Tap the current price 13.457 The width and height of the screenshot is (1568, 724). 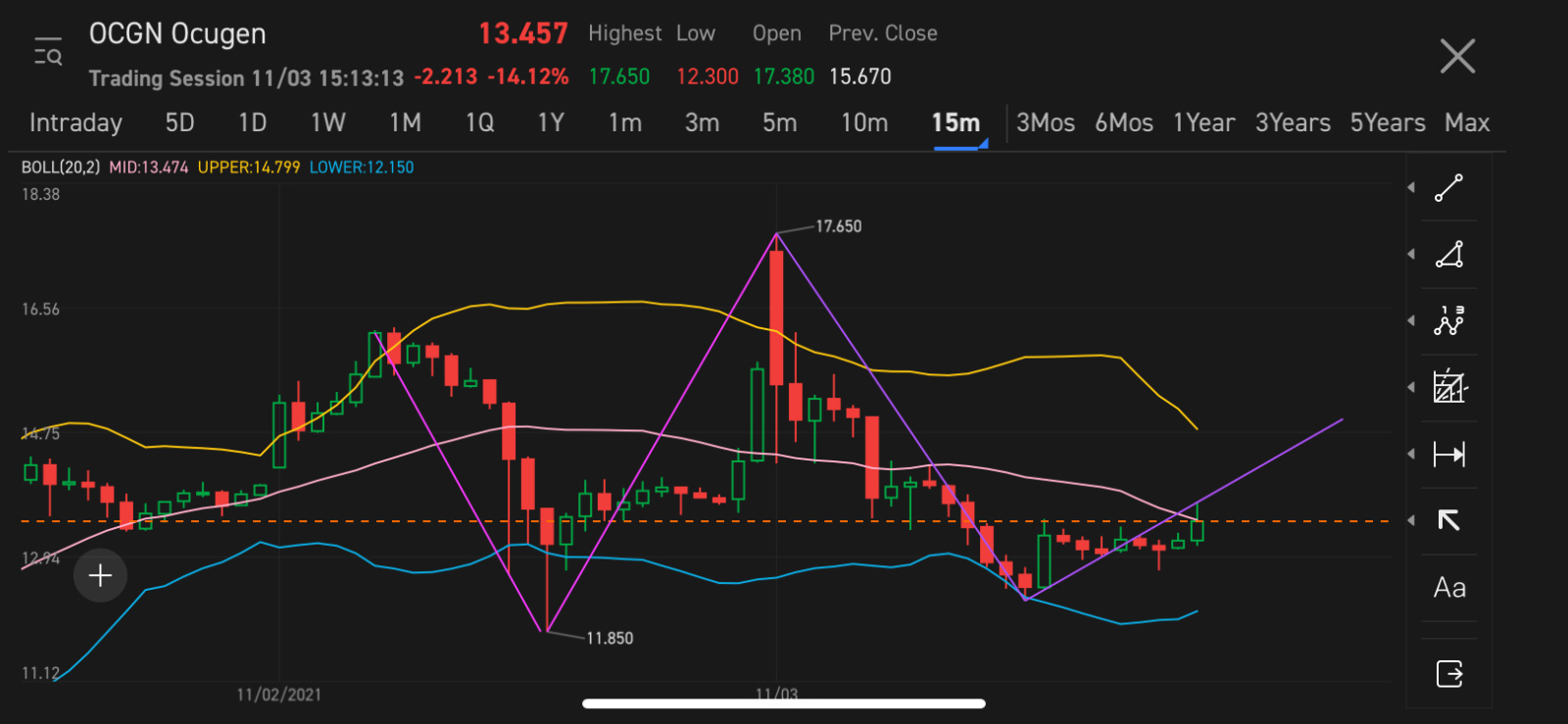(523, 33)
